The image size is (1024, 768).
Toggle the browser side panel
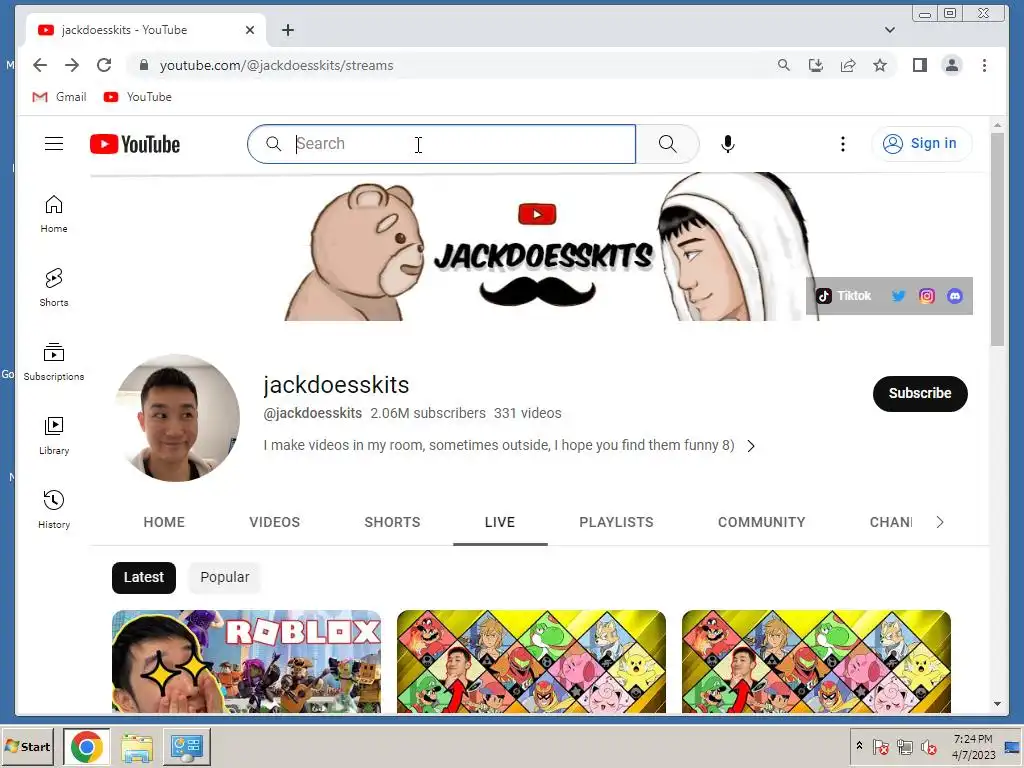[x=920, y=65]
